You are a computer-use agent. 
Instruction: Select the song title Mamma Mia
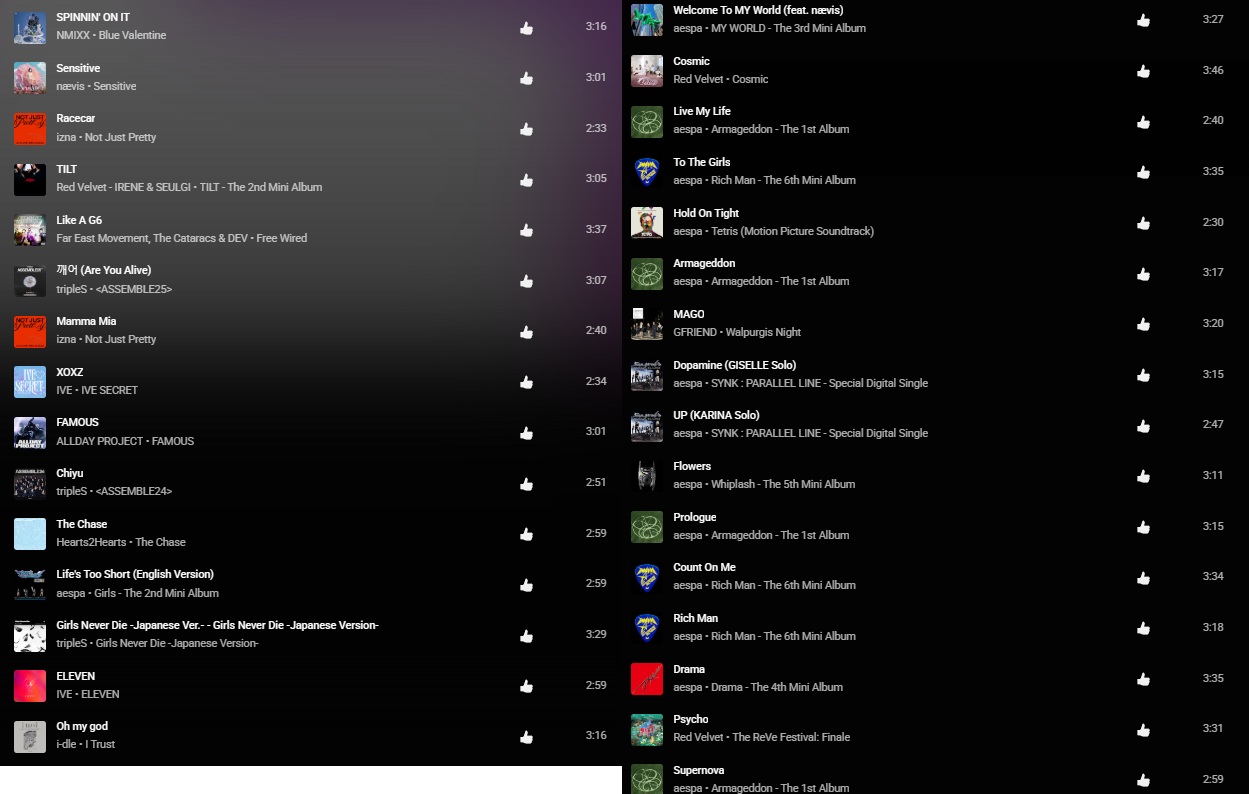coord(86,321)
